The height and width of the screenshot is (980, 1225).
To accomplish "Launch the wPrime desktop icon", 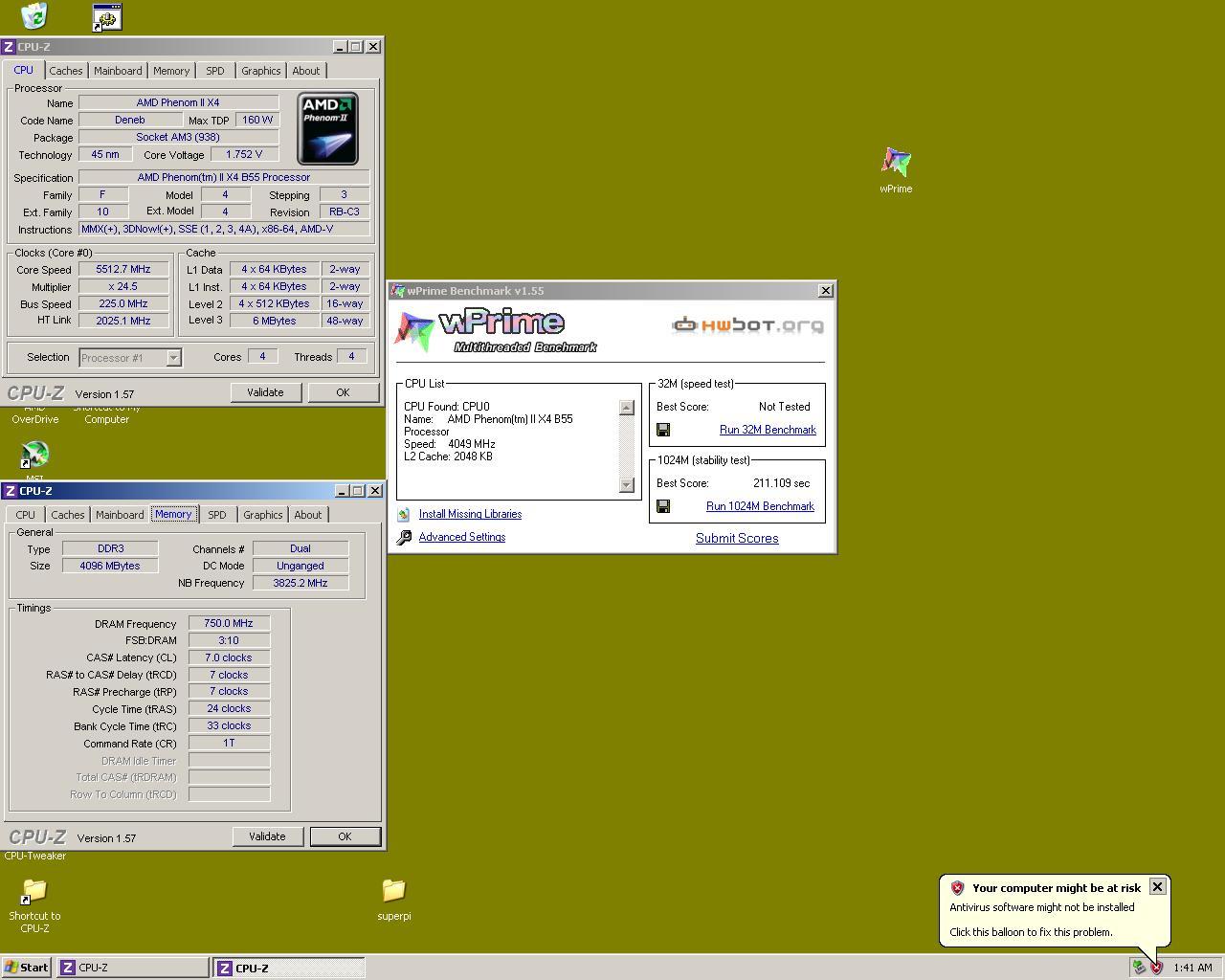I will (x=896, y=163).
